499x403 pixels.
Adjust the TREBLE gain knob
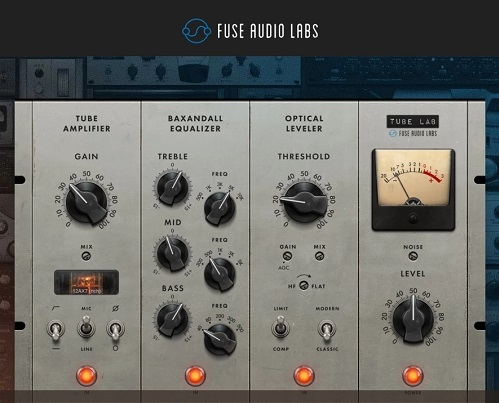[172, 188]
